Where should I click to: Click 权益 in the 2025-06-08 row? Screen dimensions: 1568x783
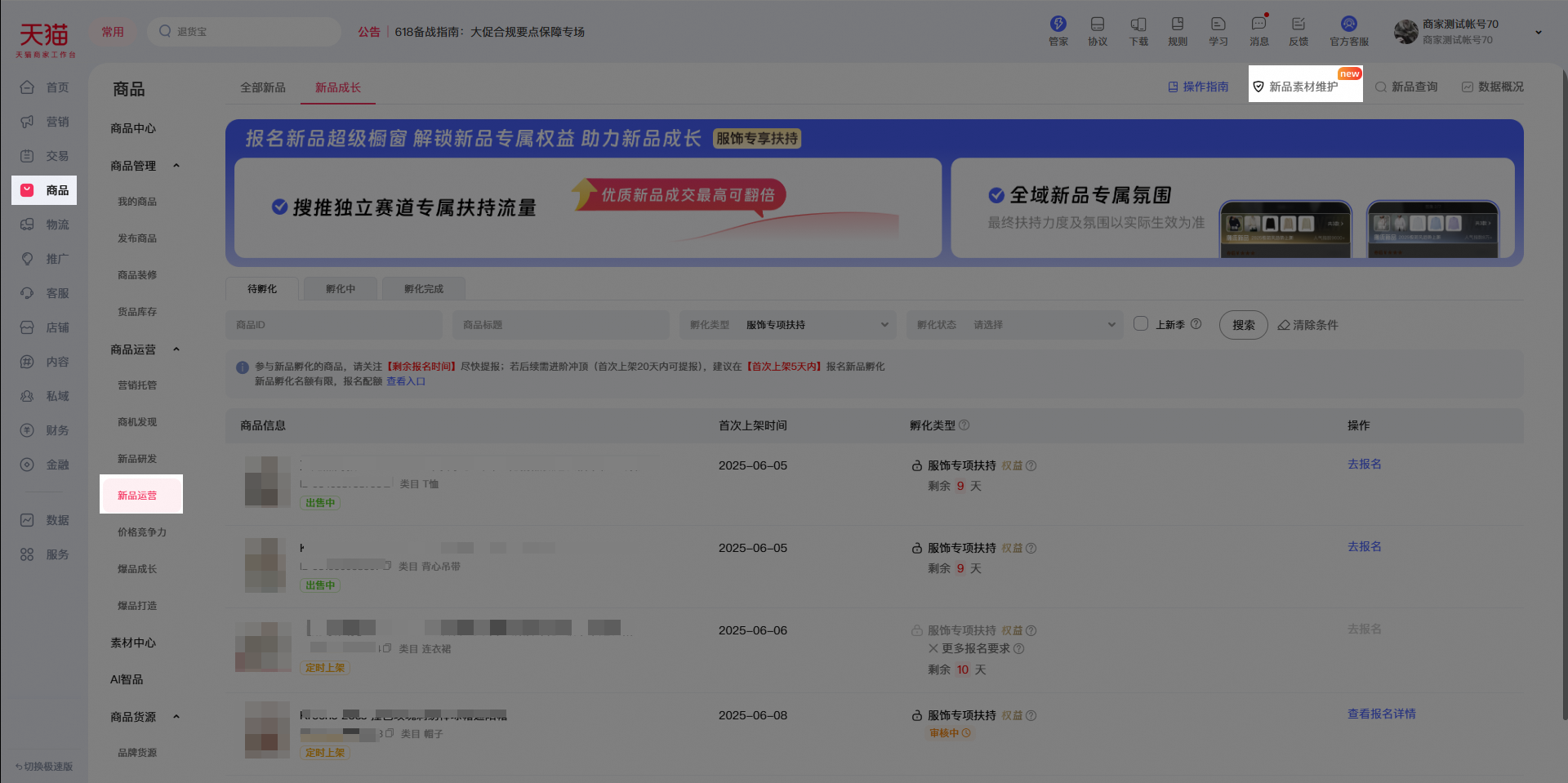[1012, 715]
